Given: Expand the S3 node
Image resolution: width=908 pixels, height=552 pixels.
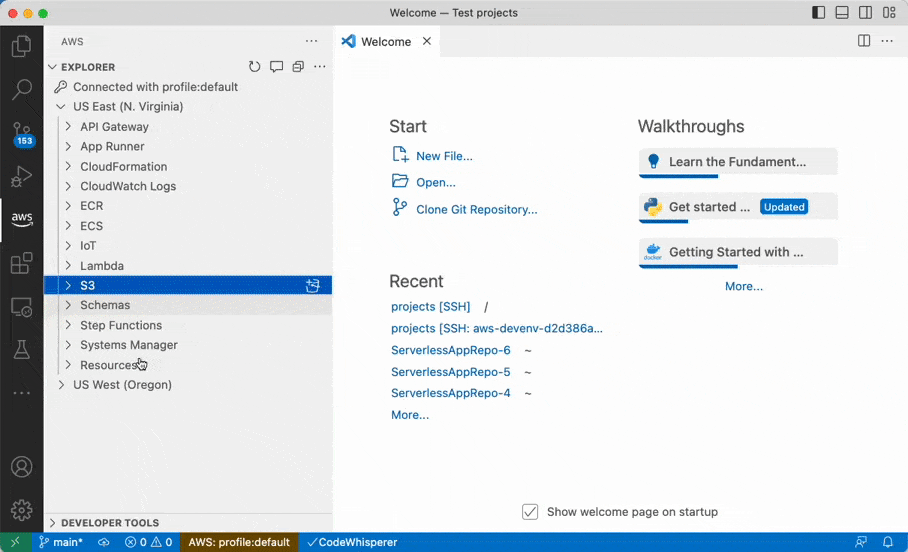Looking at the screenshot, I should coord(68,285).
